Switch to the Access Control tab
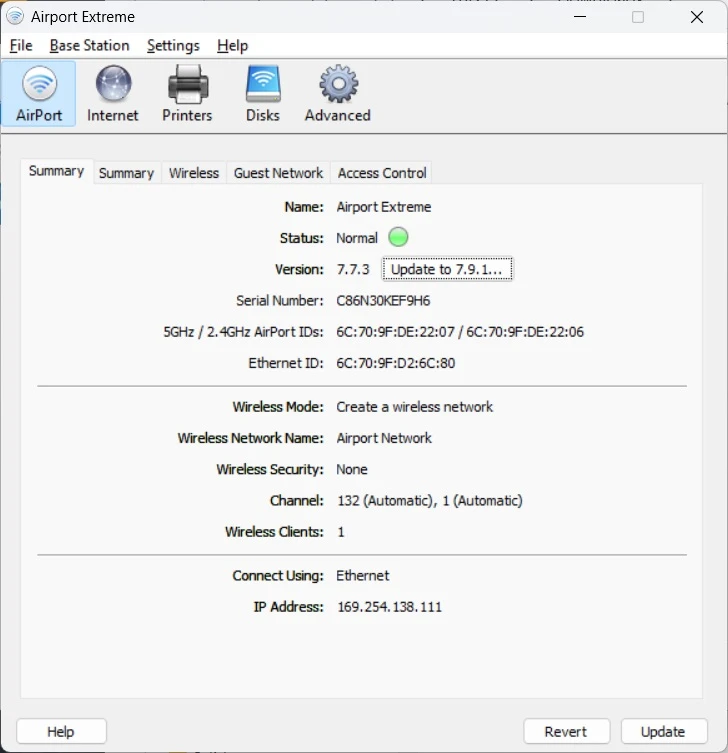 [x=382, y=173]
